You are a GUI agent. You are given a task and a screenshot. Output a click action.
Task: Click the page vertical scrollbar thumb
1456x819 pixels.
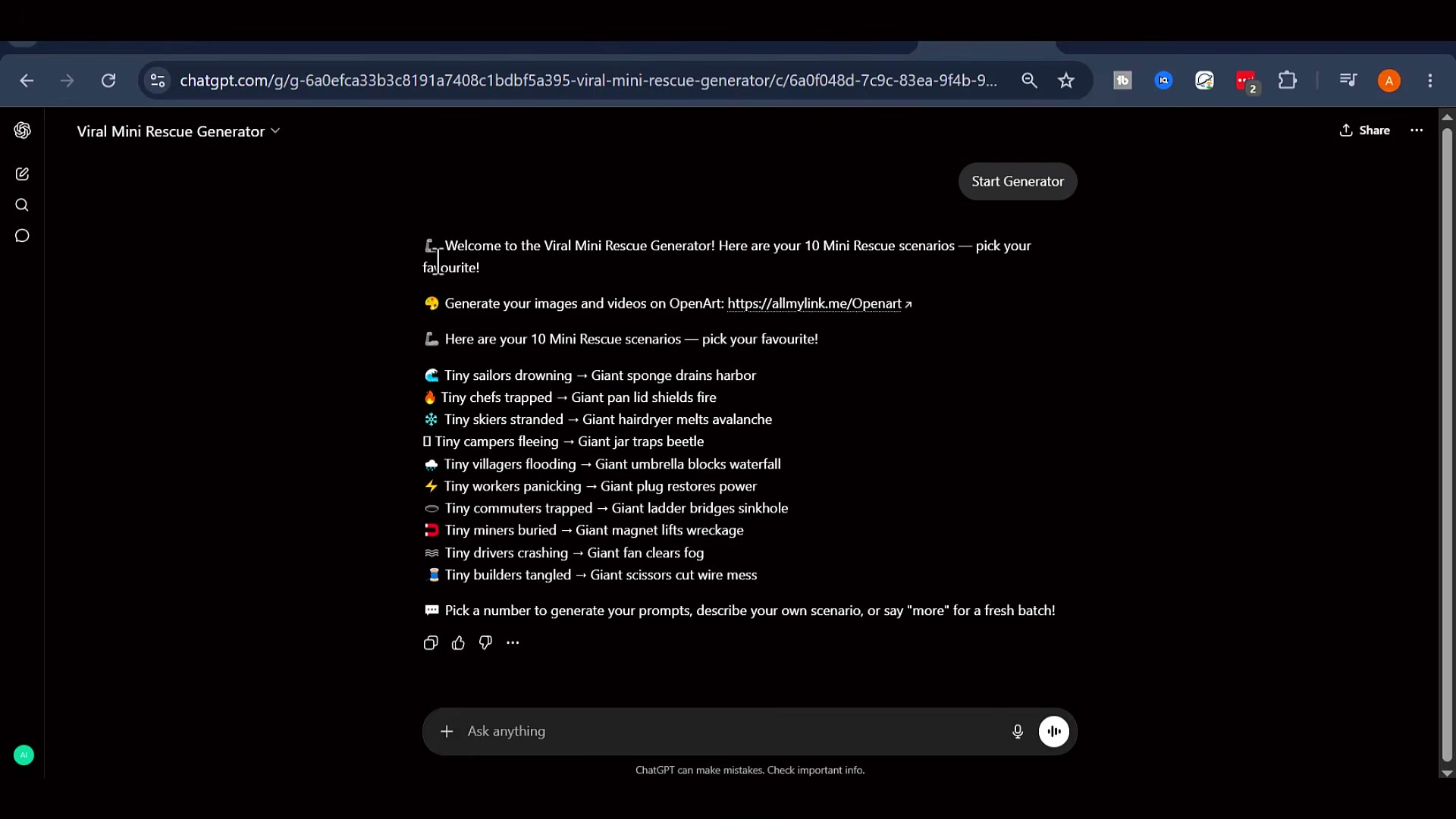1447,444
